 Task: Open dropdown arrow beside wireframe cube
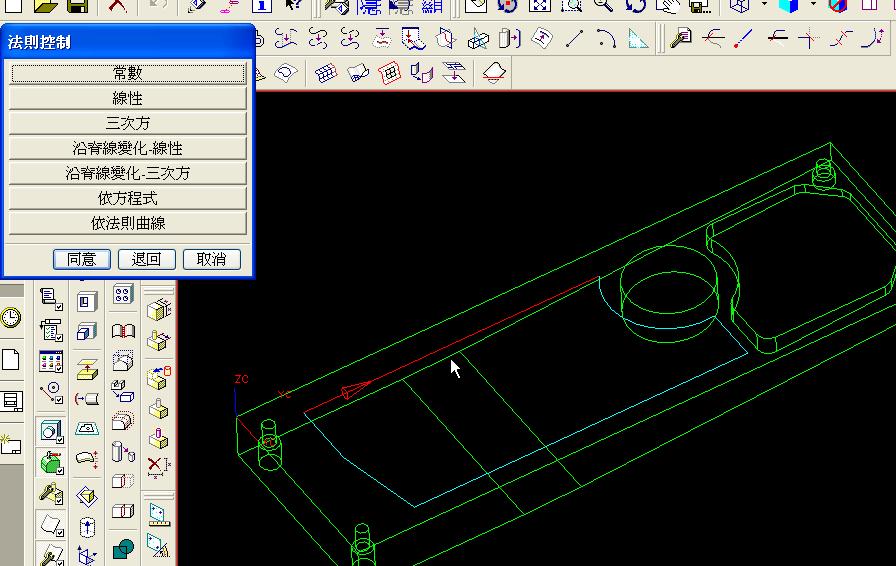tap(765, 5)
